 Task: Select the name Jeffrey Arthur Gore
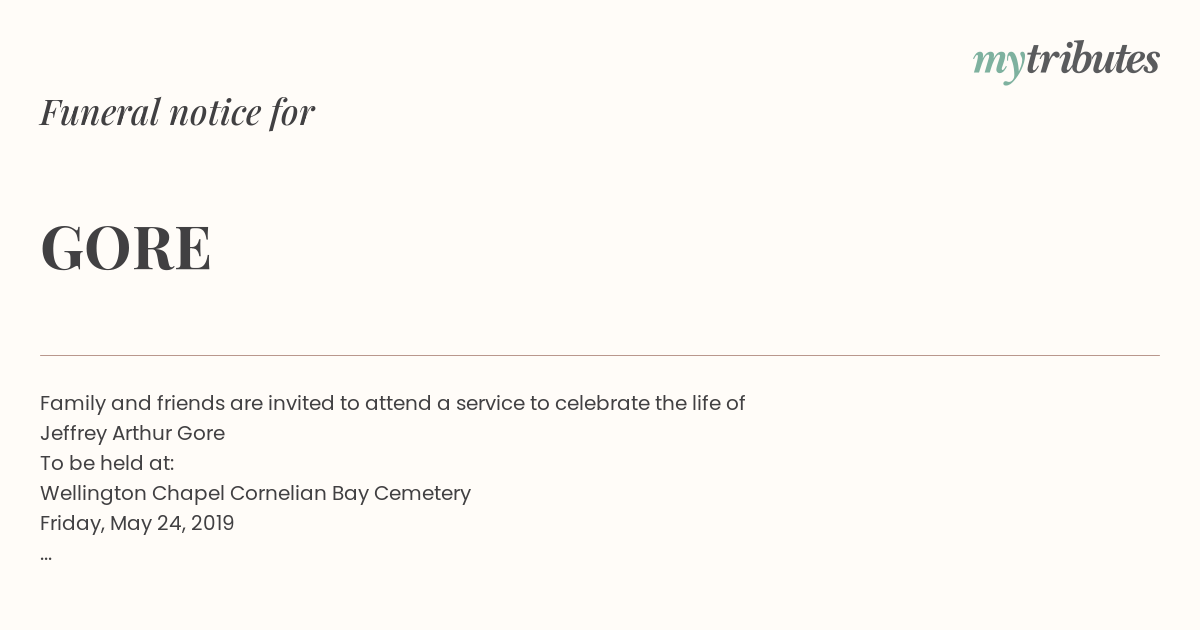[132, 434]
